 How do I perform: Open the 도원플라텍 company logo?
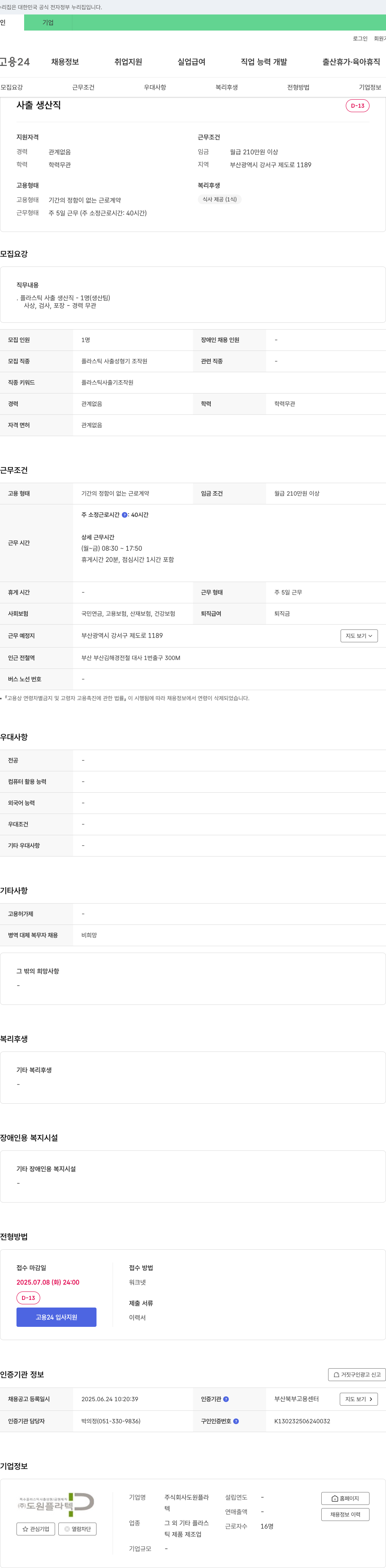[55, 1504]
